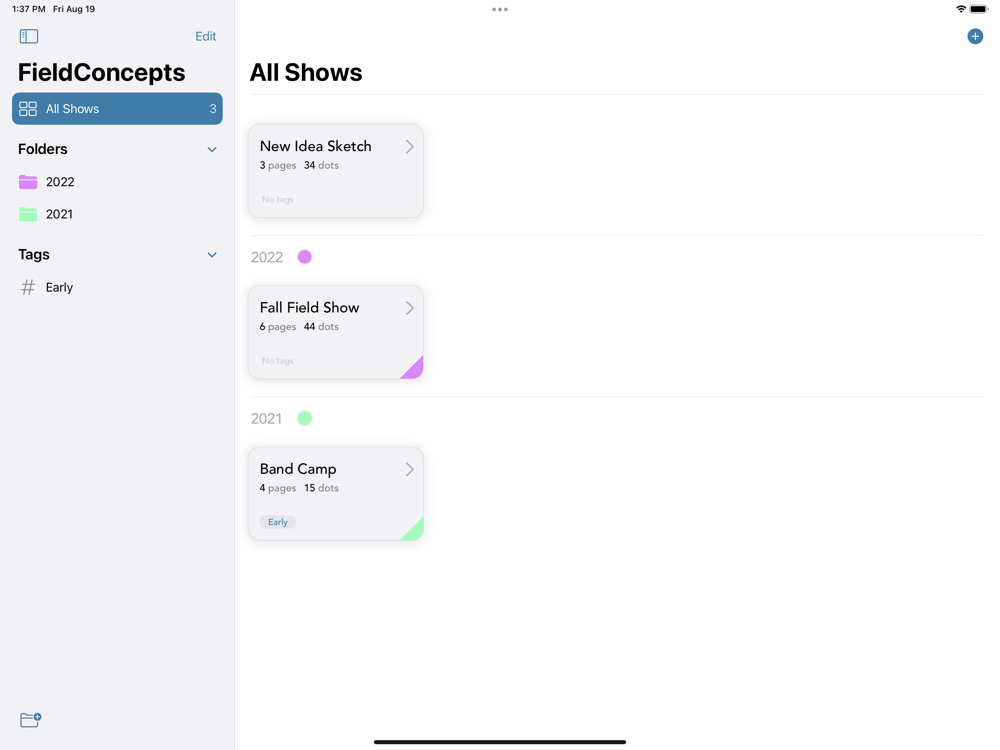1000x750 pixels.
Task: Click the All Shows page heading
Action: point(305,72)
